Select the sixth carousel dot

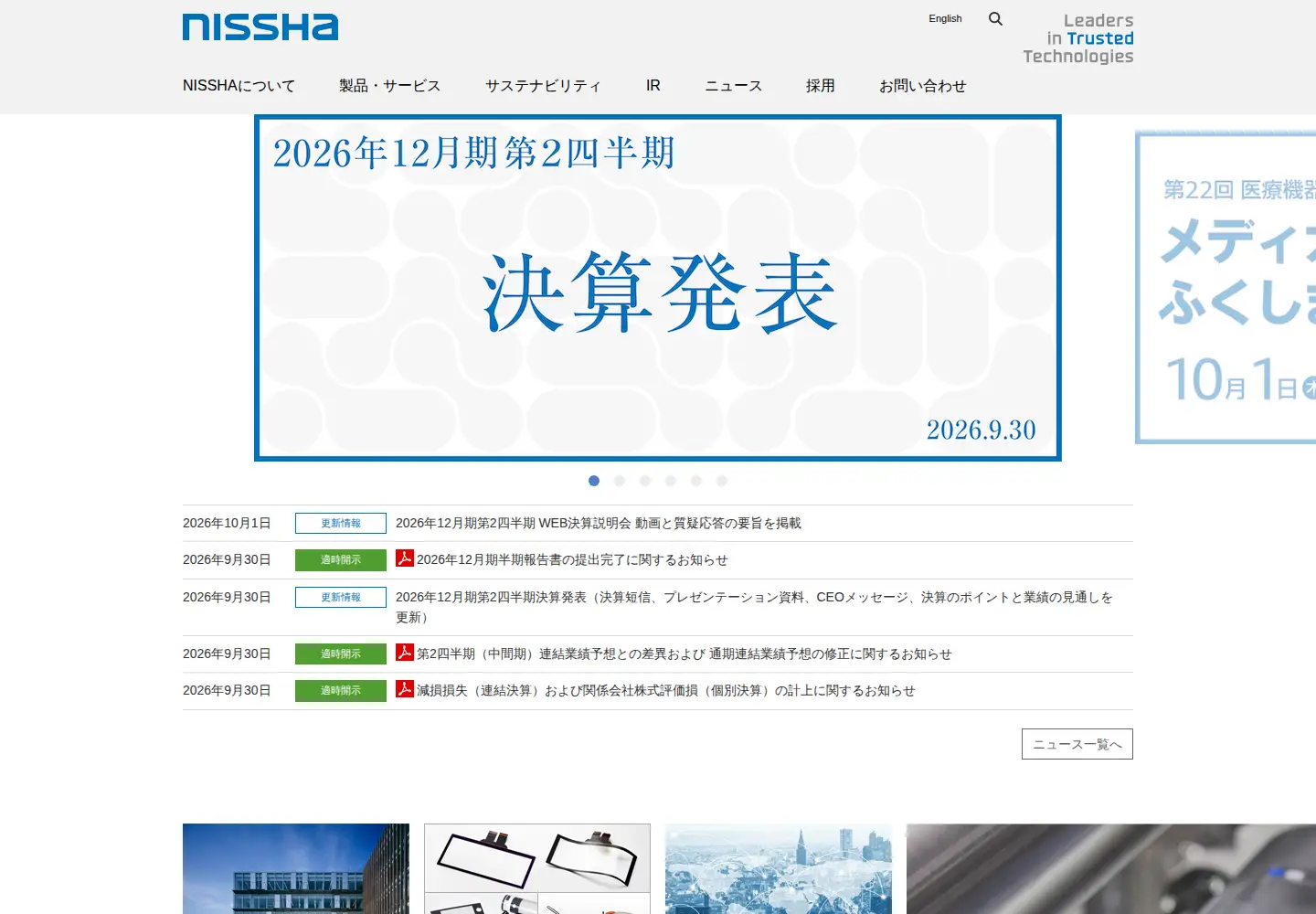coord(722,481)
